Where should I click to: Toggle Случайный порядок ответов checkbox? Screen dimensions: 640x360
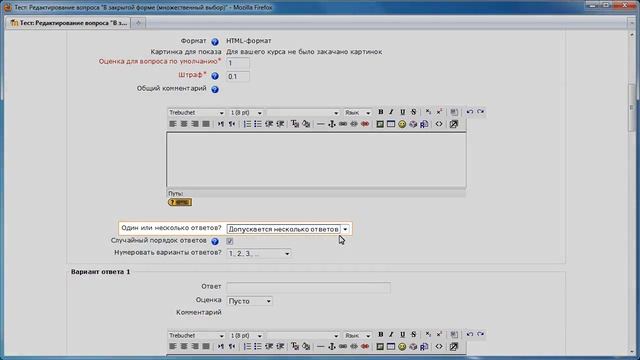[230, 241]
